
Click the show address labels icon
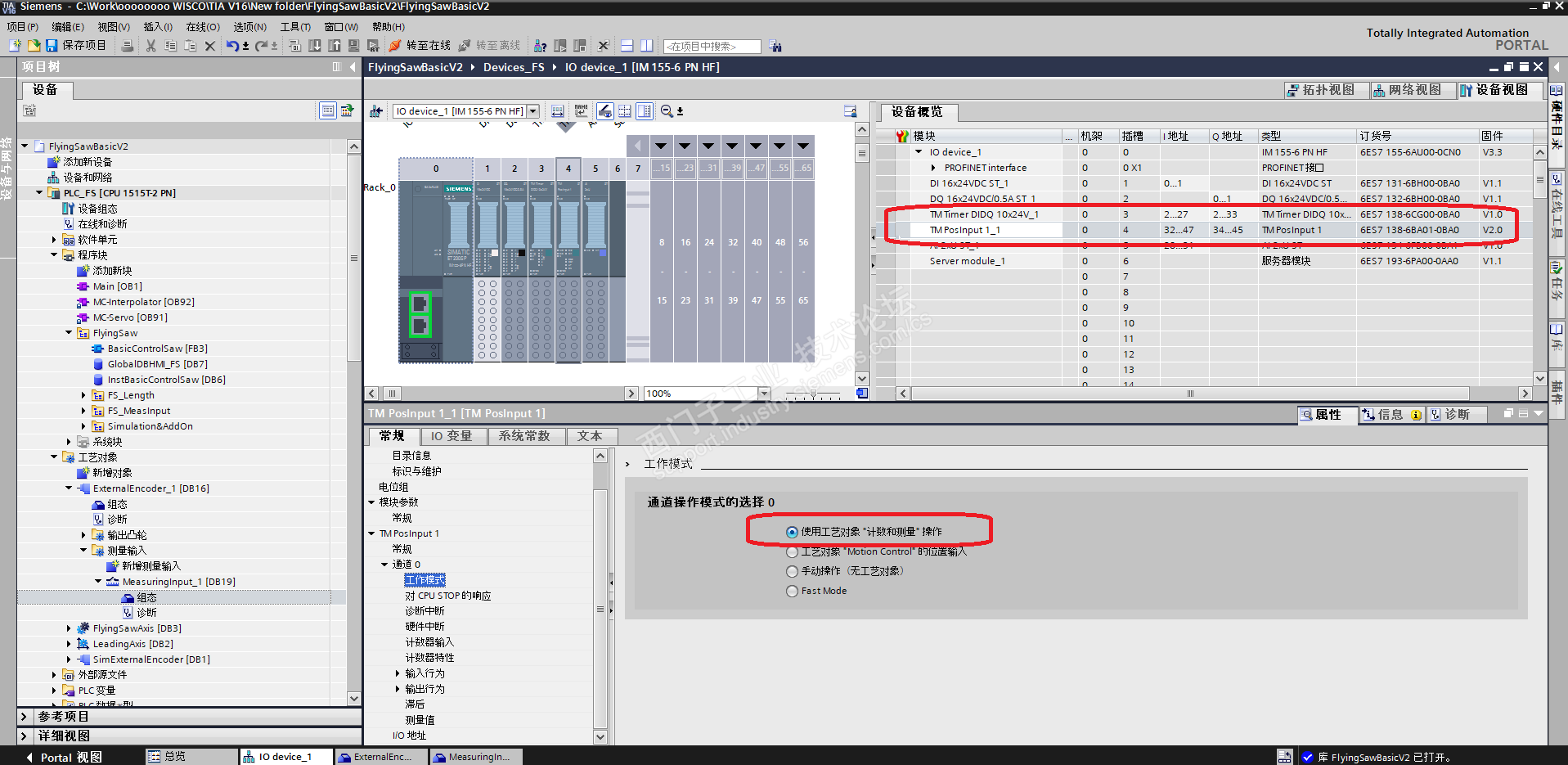(558, 111)
